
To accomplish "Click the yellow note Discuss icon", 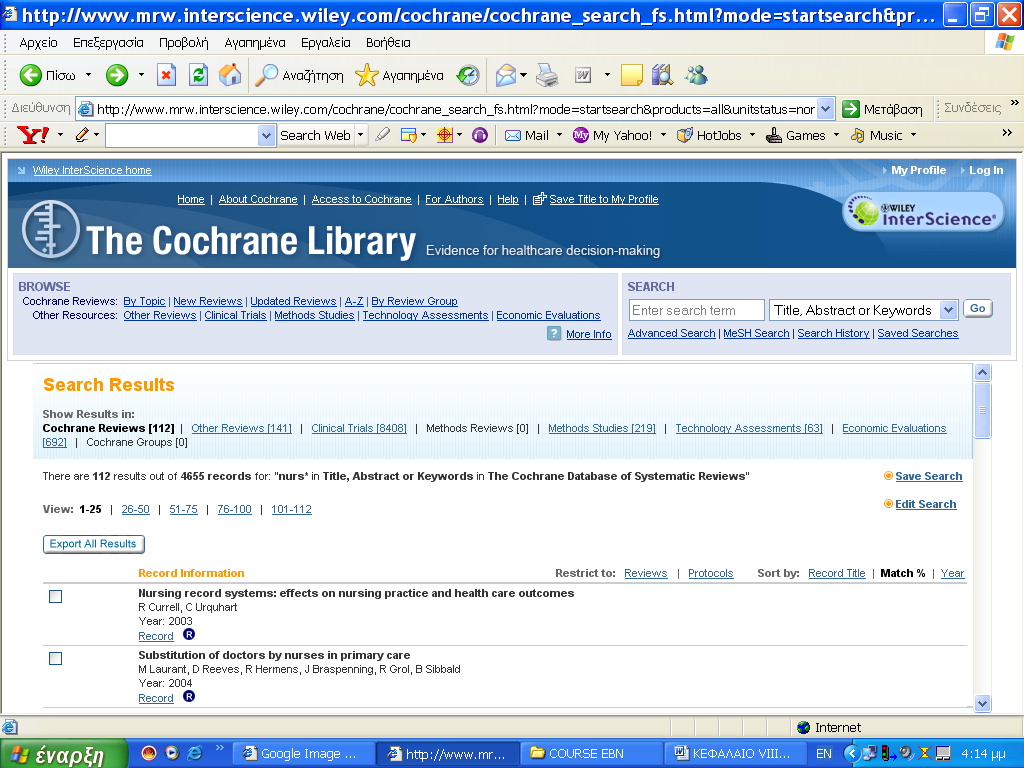I will 632,75.
